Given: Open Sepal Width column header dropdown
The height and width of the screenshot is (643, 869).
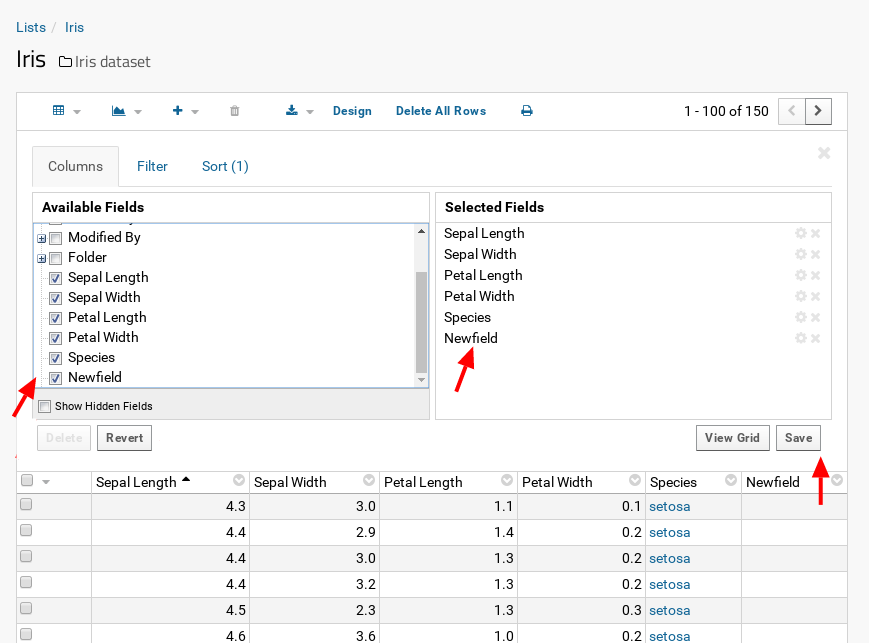Looking at the screenshot, I should point(369,481).
